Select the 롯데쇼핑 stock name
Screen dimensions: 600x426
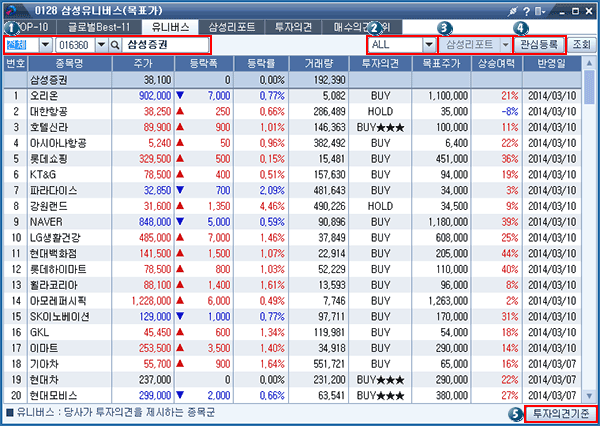click(49, 159)
